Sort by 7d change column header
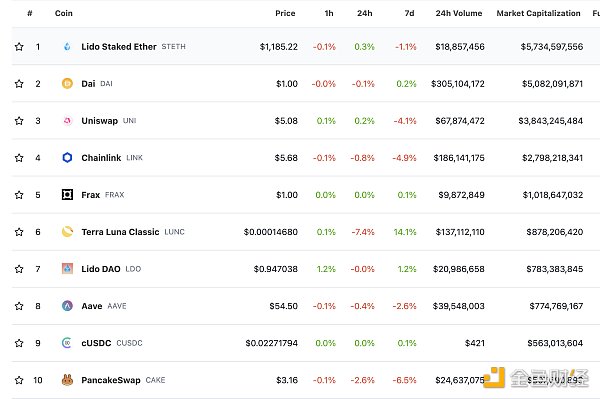600x399 pixels. click(x=409, y=13)
